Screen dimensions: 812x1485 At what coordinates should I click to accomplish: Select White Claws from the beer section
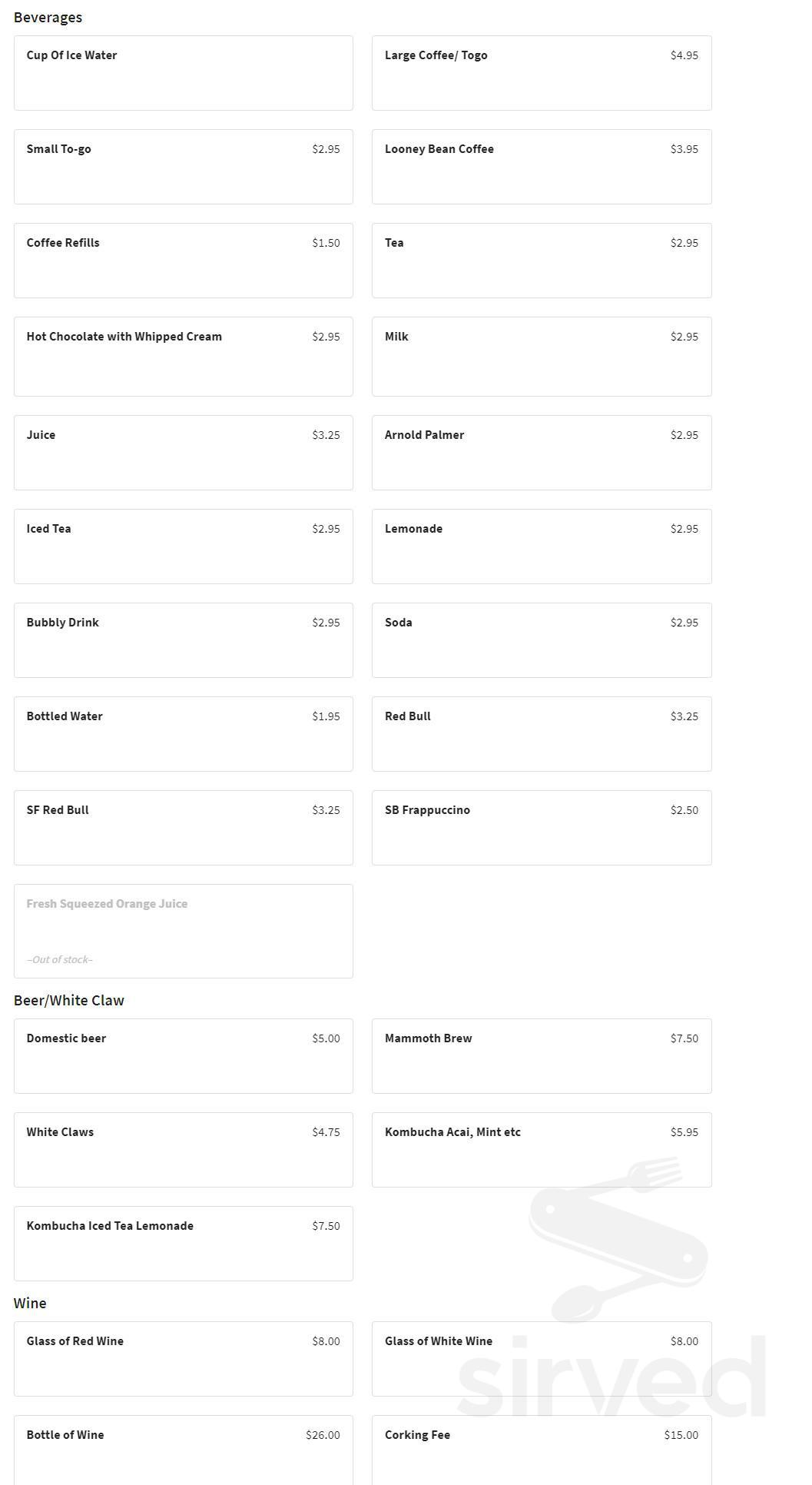183,1150
